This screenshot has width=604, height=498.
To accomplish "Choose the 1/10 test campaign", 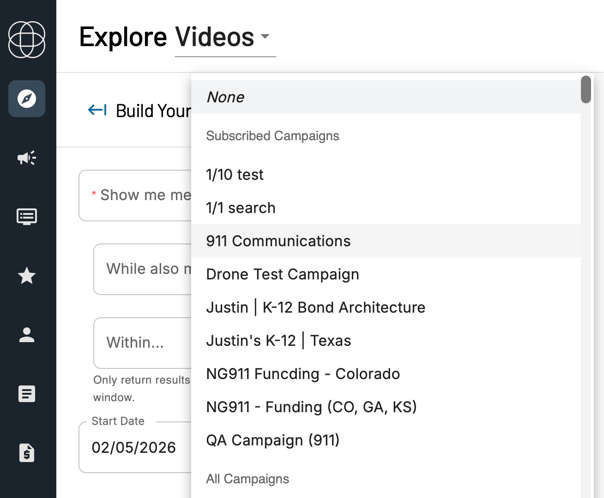I will pos(235,175).
